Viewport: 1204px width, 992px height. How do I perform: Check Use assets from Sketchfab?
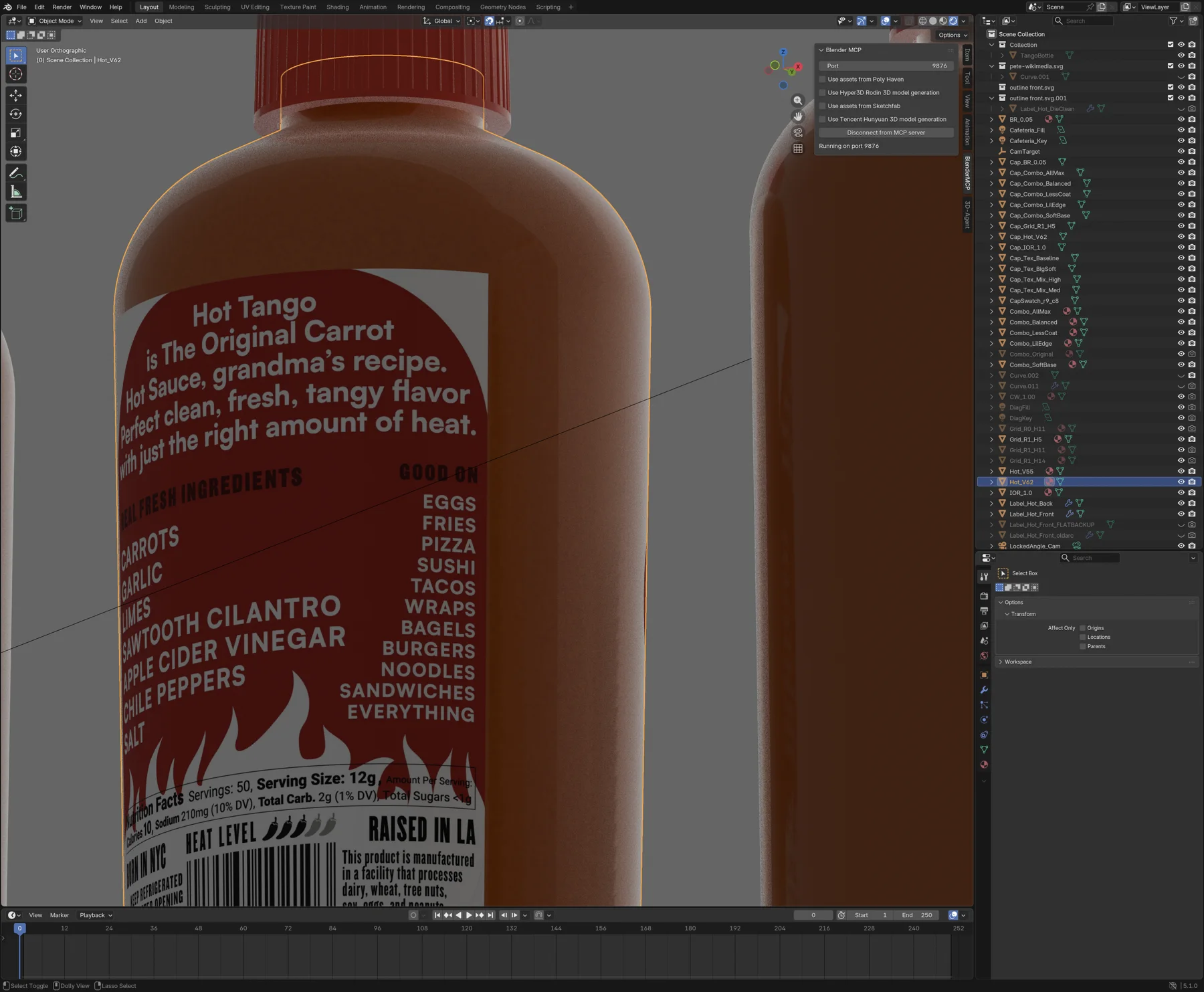click(823, 106)
